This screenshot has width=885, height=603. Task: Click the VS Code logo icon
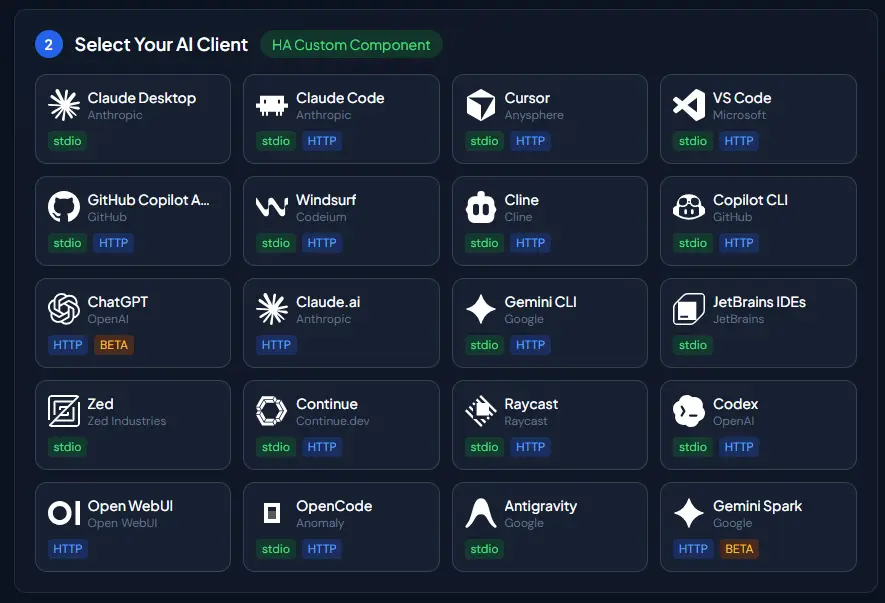point(689,105)
